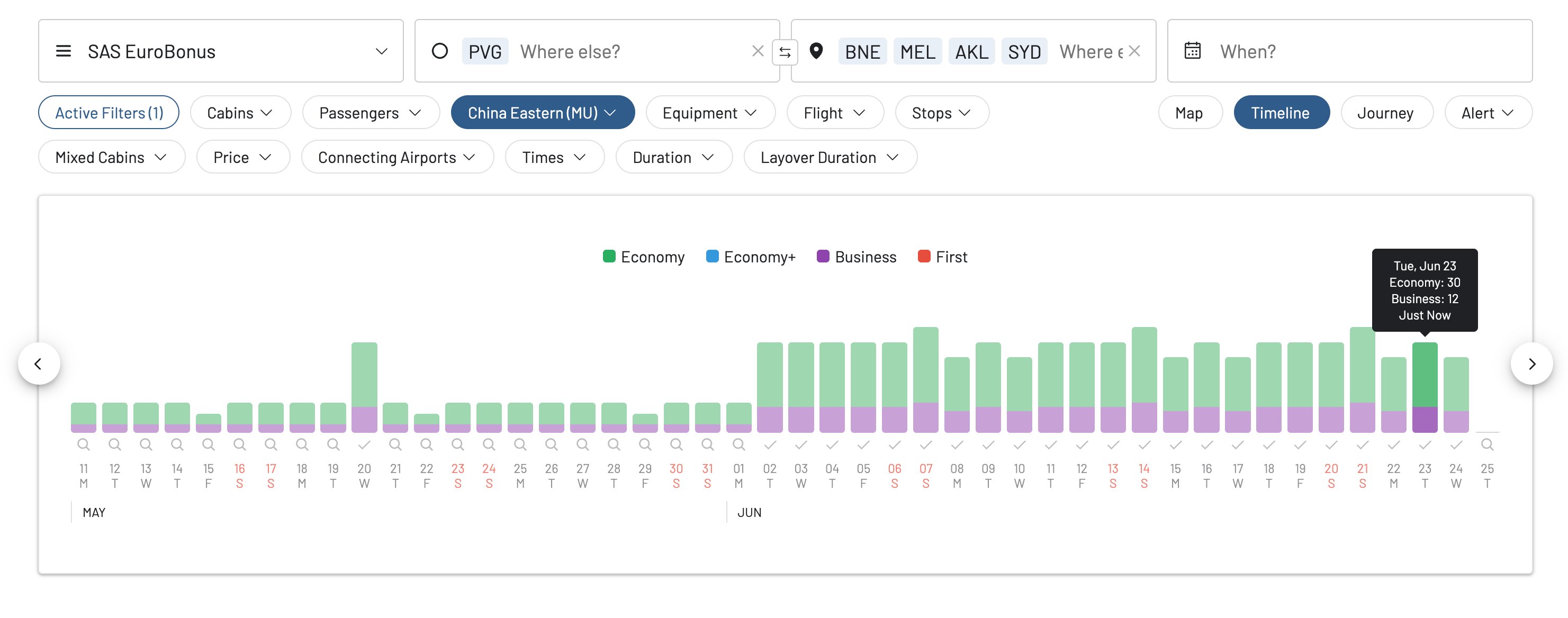Click the hamburger menu icon beside SAS EuroBonus
The image size is (1568, 618).
tap(64, 51)
